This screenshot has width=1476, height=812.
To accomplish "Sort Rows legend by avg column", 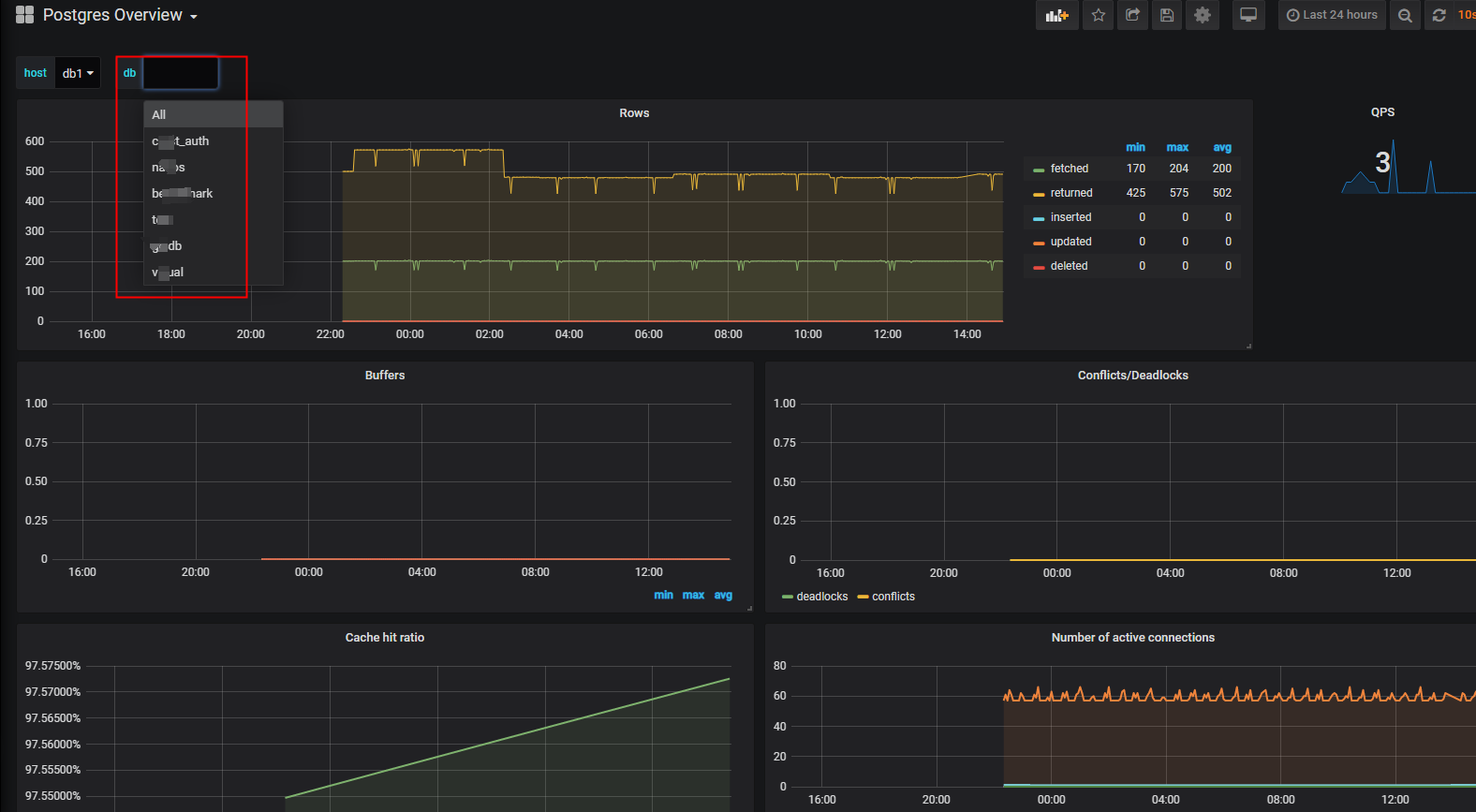I will click(x=1222, y=147).
